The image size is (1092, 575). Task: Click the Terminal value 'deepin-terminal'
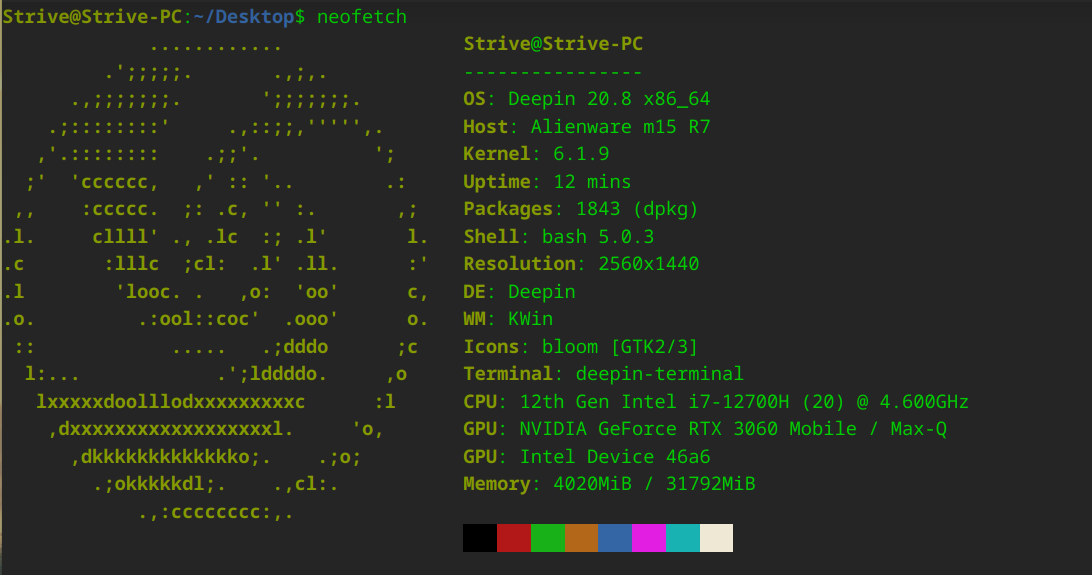click(x=660, y=374)
